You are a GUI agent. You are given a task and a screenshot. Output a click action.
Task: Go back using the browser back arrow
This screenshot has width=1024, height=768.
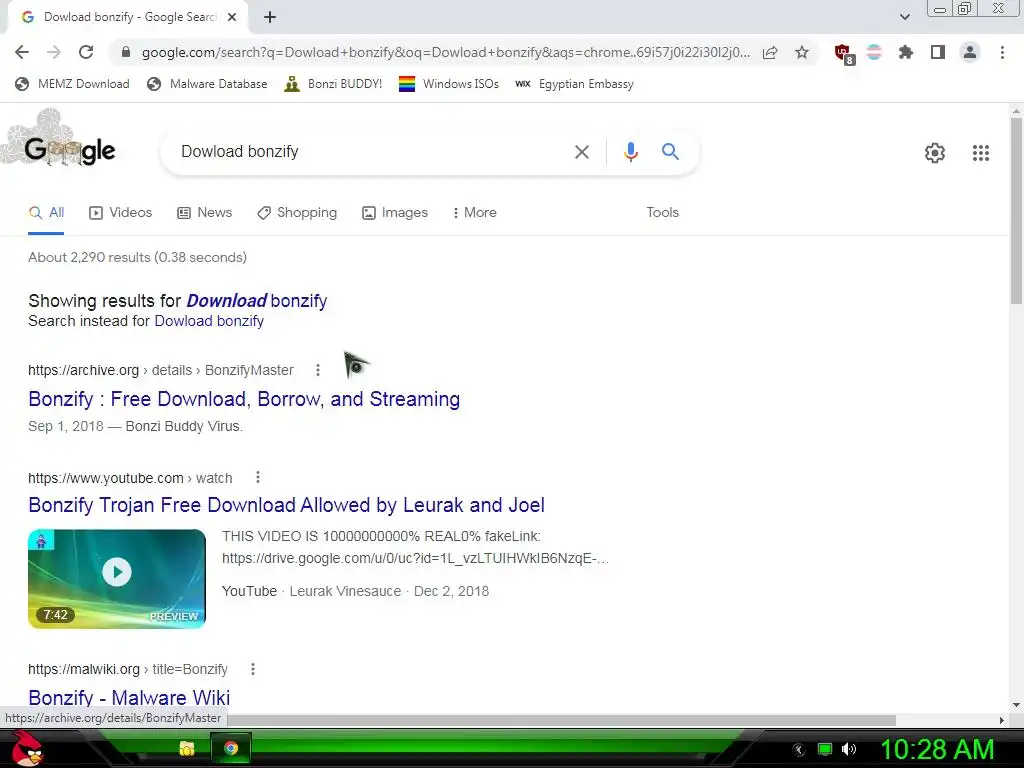[x=22, y=52]
